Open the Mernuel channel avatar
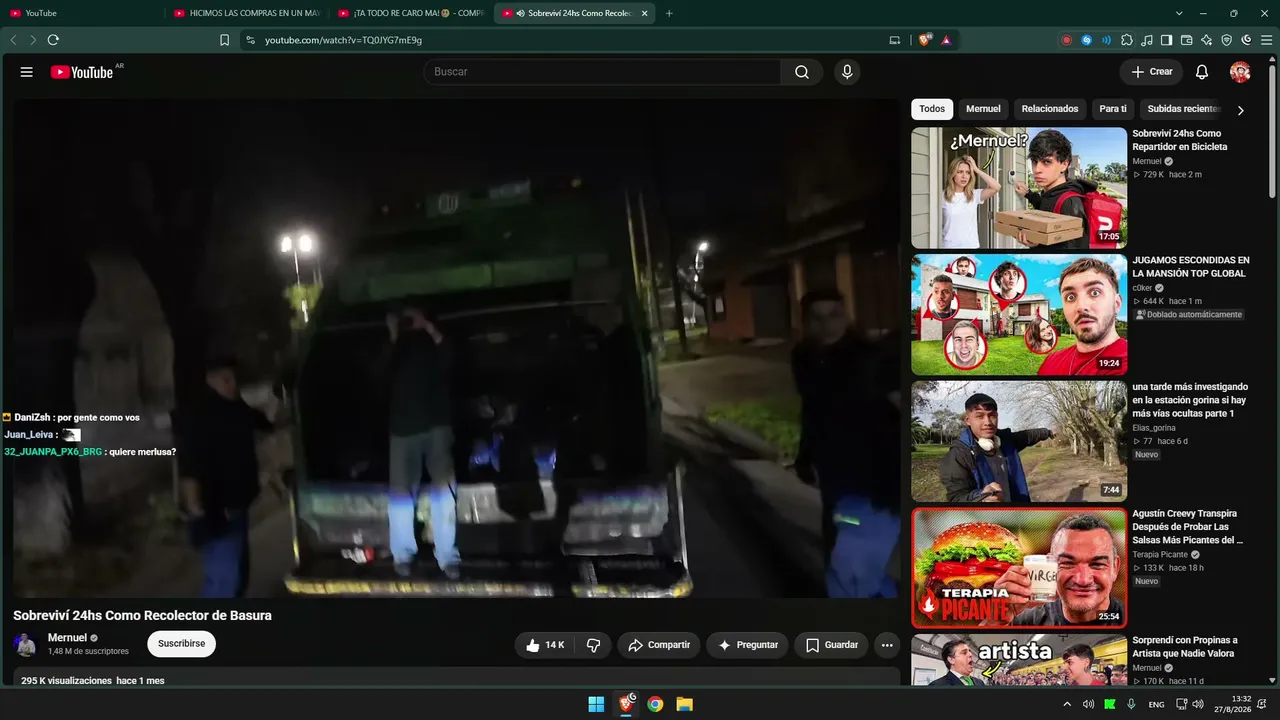 [25, 645]
